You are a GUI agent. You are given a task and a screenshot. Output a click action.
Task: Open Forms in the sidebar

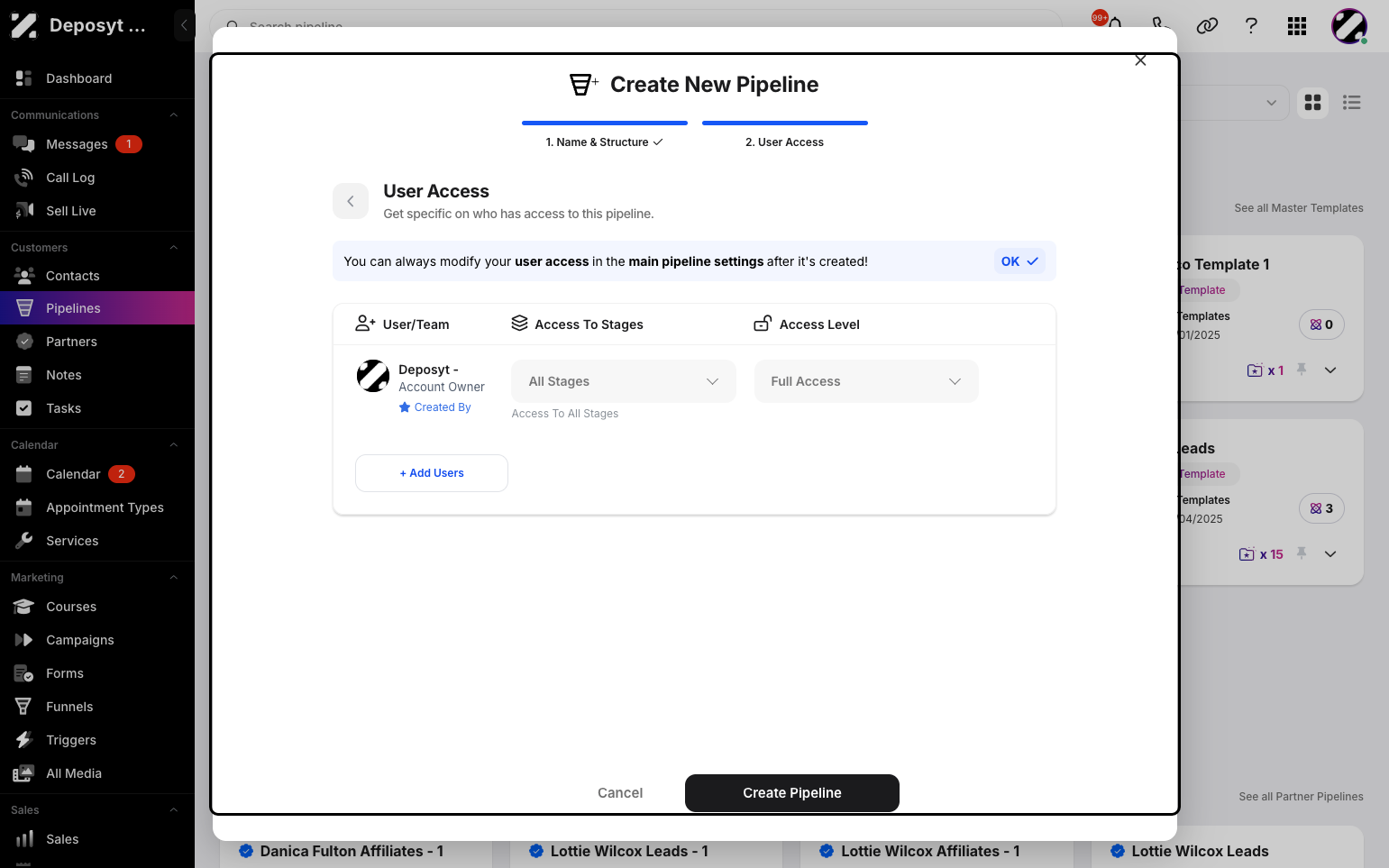click(x=97, y=673)
